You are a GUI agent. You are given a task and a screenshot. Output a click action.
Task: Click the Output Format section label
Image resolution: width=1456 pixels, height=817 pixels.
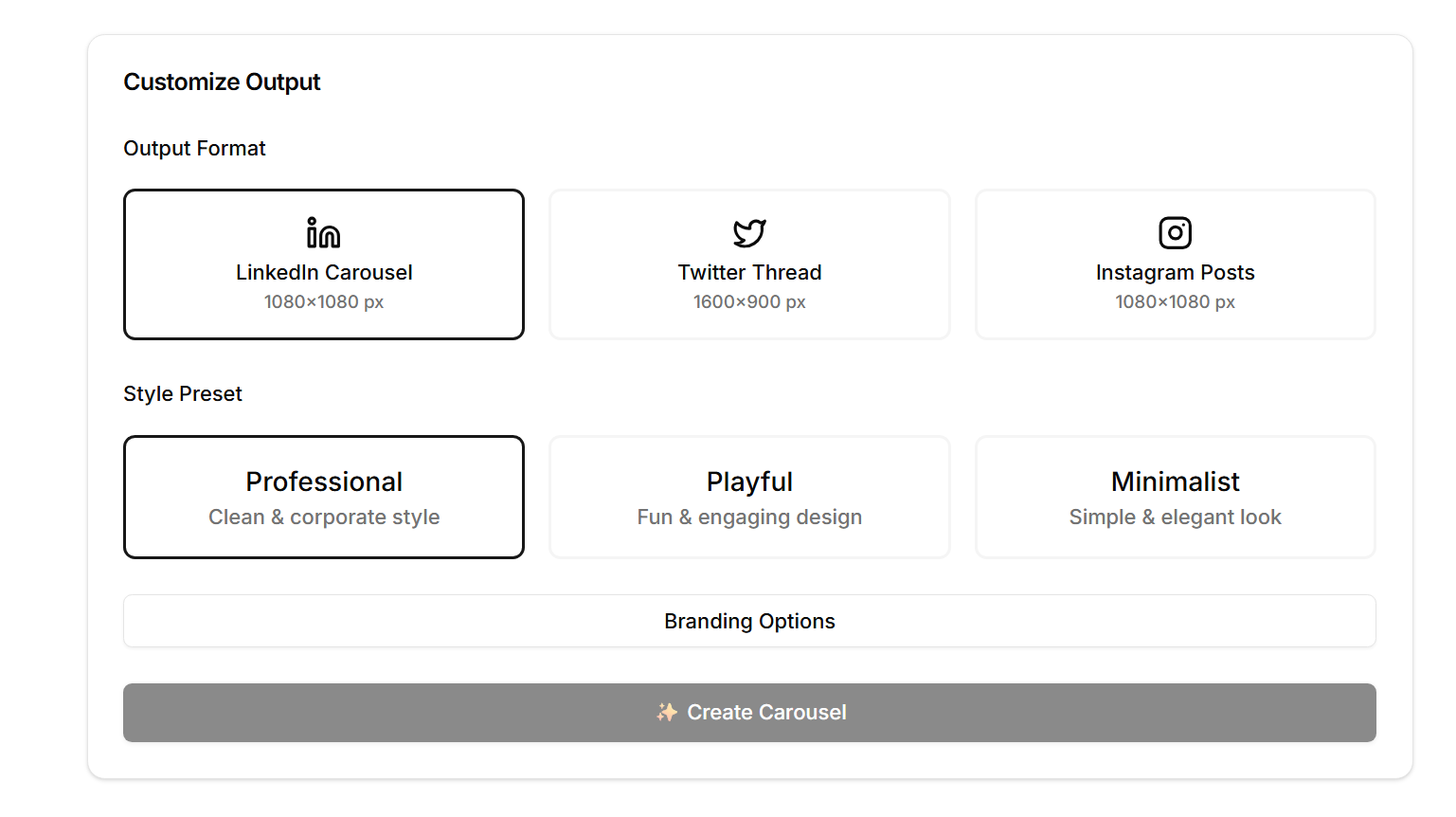194,149
